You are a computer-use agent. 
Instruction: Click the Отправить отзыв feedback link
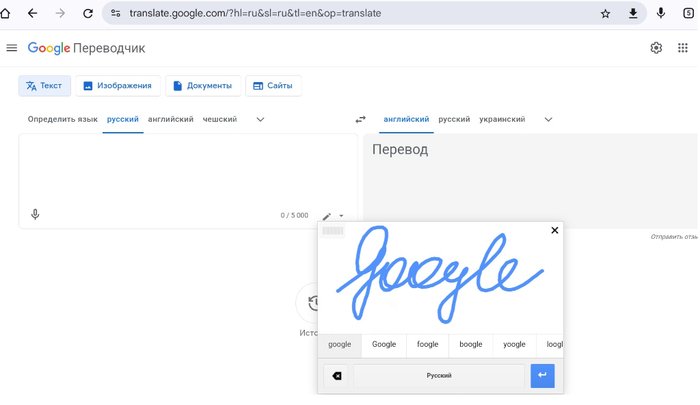674,237
